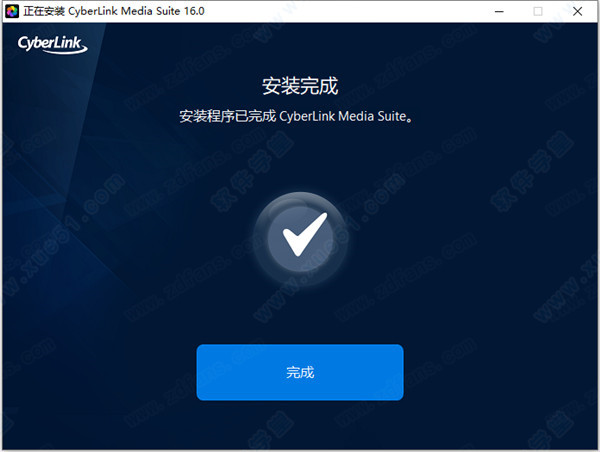Click the 安装程序已完成 message line

(x=296, y=116)
